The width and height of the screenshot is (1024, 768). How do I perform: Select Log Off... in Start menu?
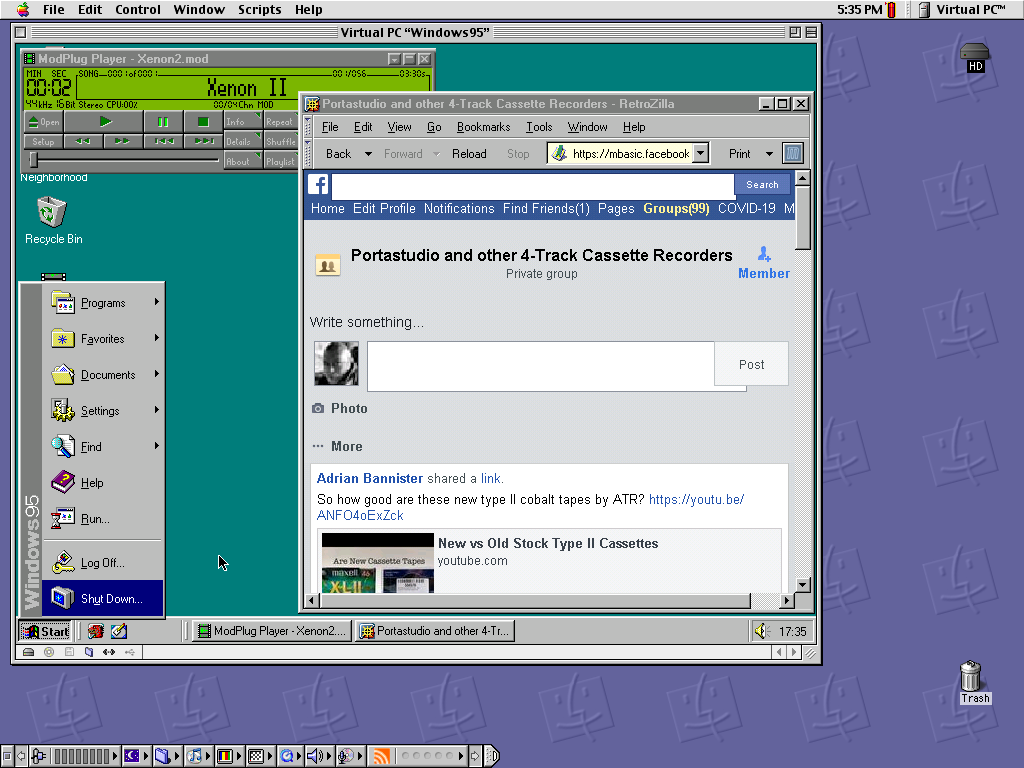click(x=103, y=562)
